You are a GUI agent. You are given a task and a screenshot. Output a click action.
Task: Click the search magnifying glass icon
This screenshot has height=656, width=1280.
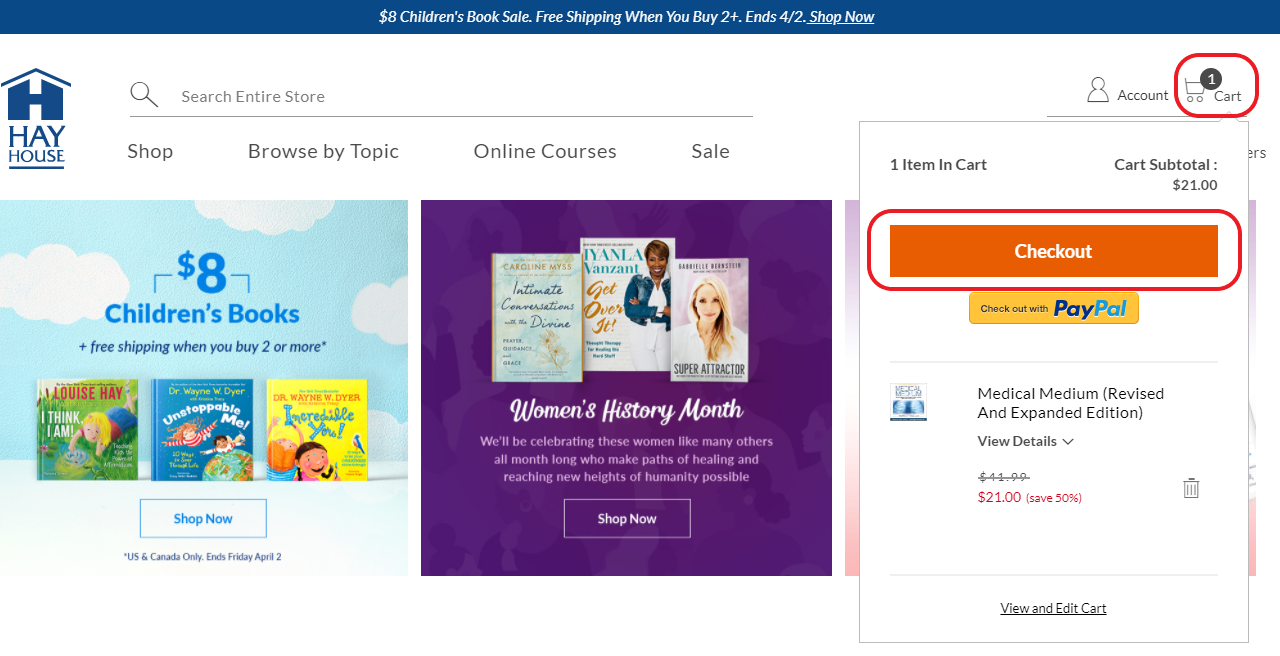(144, 95)
